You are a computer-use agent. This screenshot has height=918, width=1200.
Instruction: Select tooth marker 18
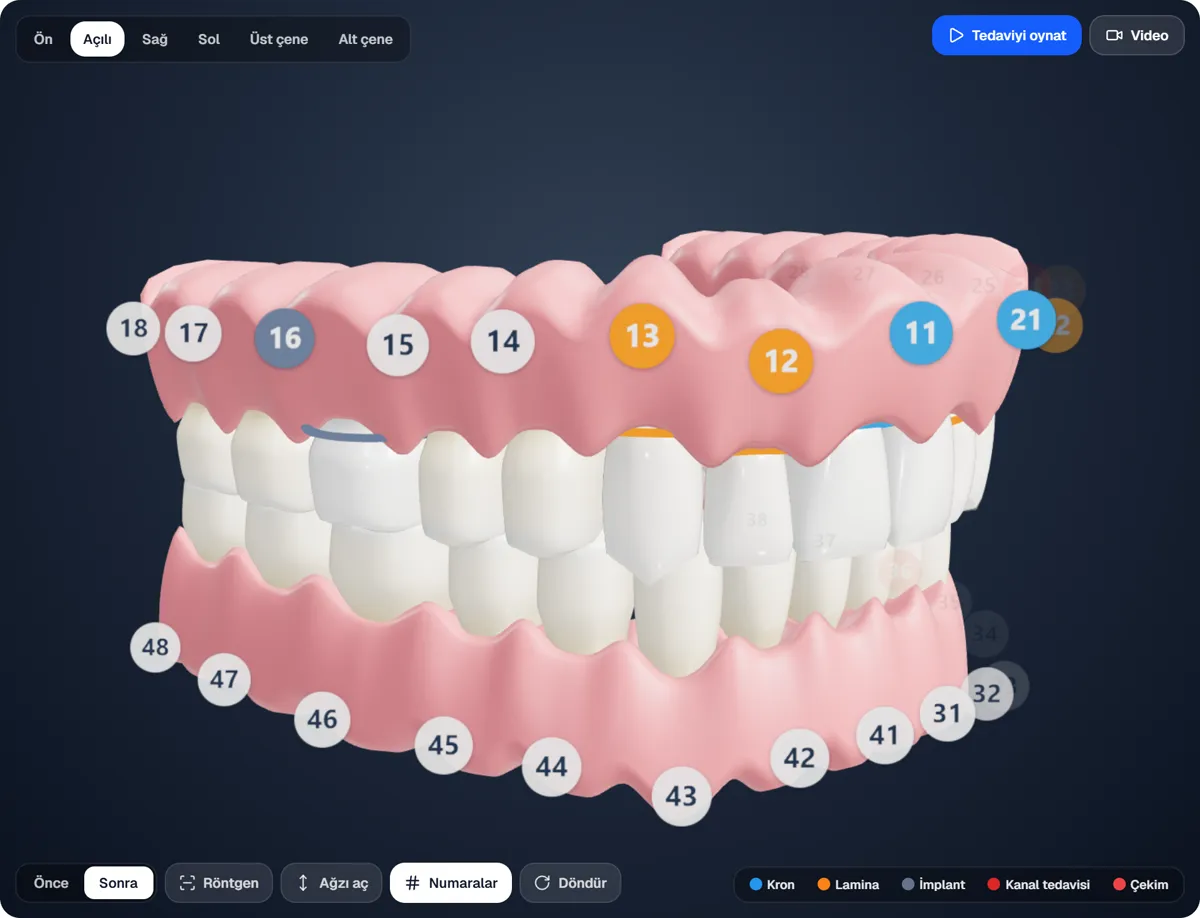(133, 328)
